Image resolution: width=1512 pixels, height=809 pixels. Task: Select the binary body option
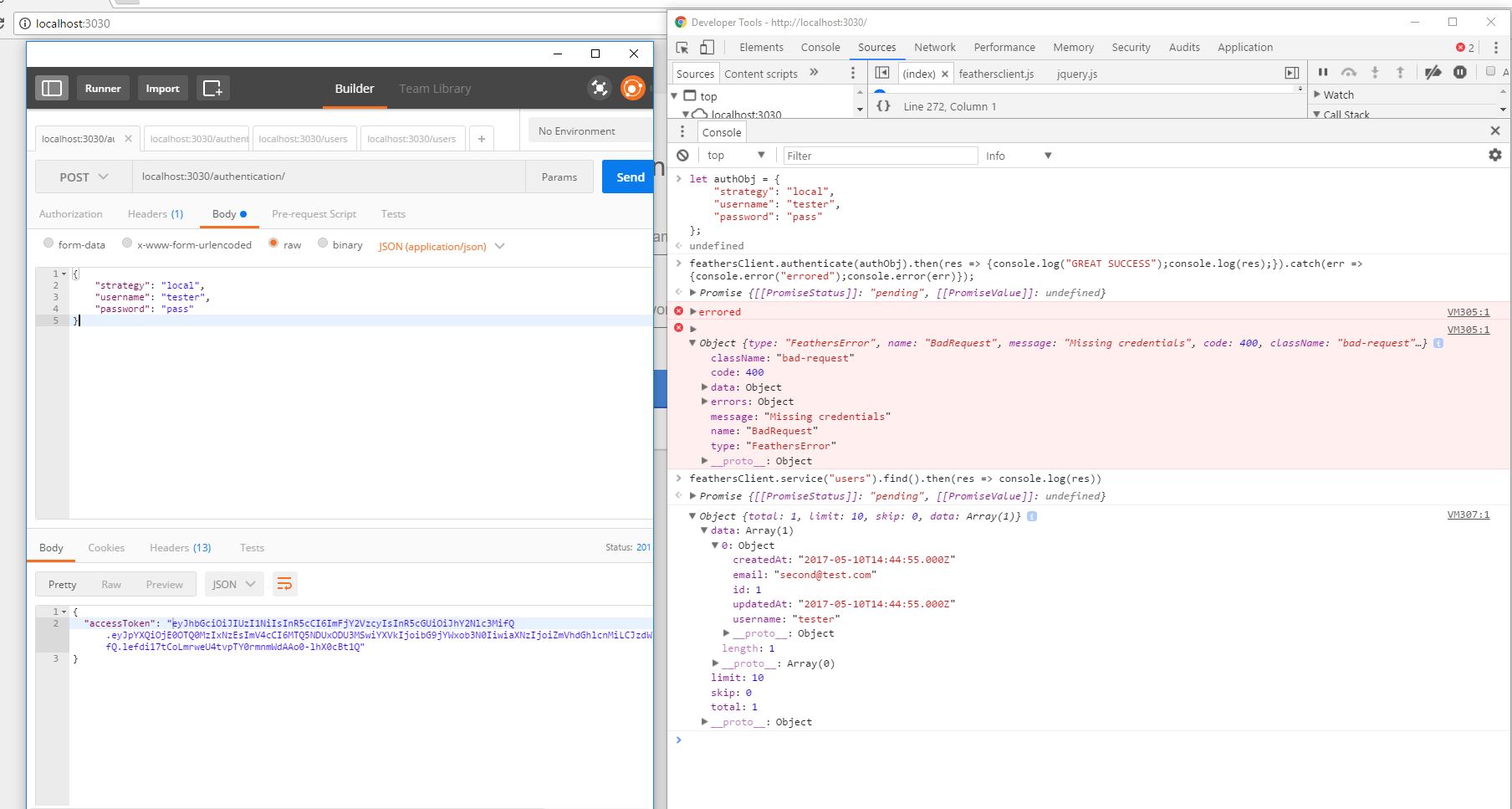323,243
